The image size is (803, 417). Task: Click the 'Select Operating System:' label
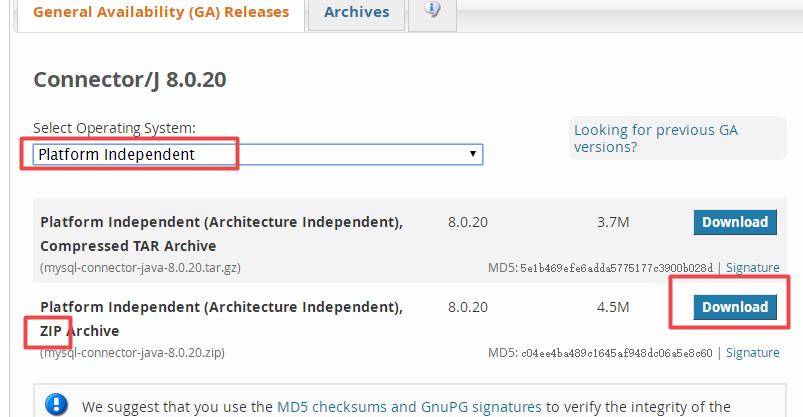coord(114,128)
